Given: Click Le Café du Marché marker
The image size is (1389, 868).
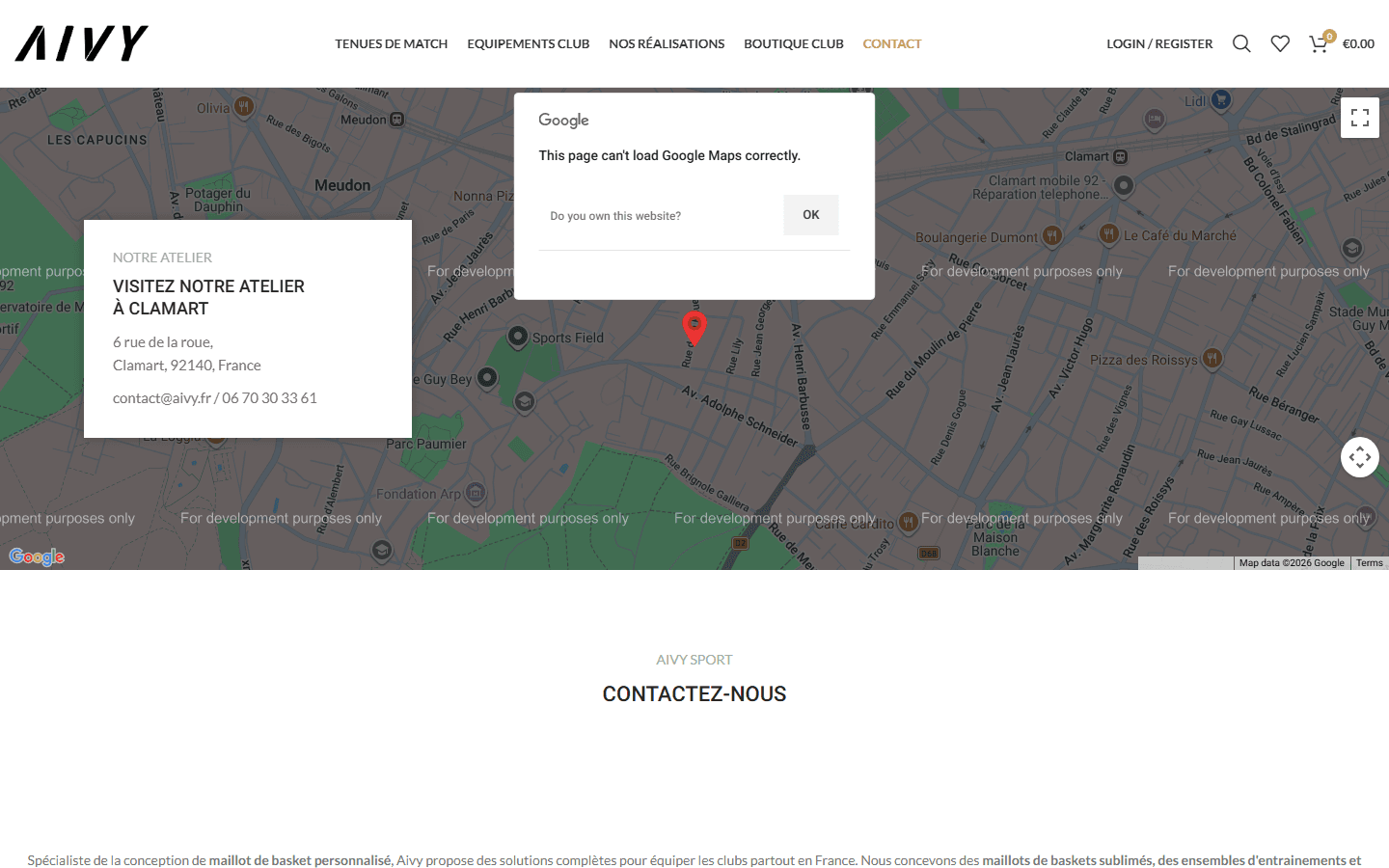Looking at the screenshot, I should tap(1109, 233).
